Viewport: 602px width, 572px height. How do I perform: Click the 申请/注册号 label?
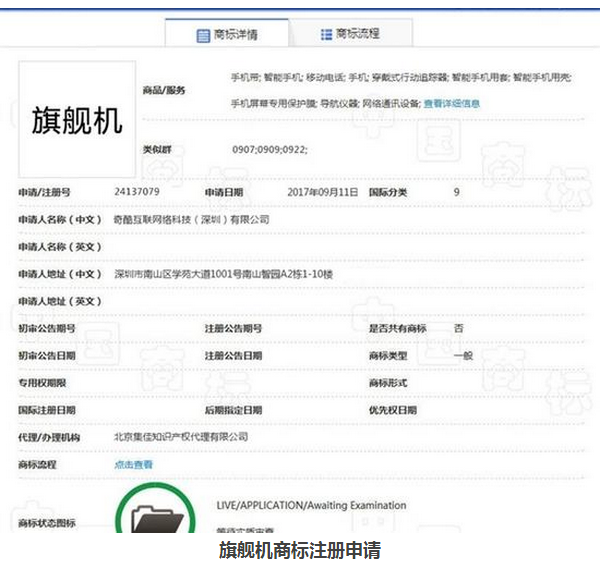pyautogui.click(x=45, y=192)
